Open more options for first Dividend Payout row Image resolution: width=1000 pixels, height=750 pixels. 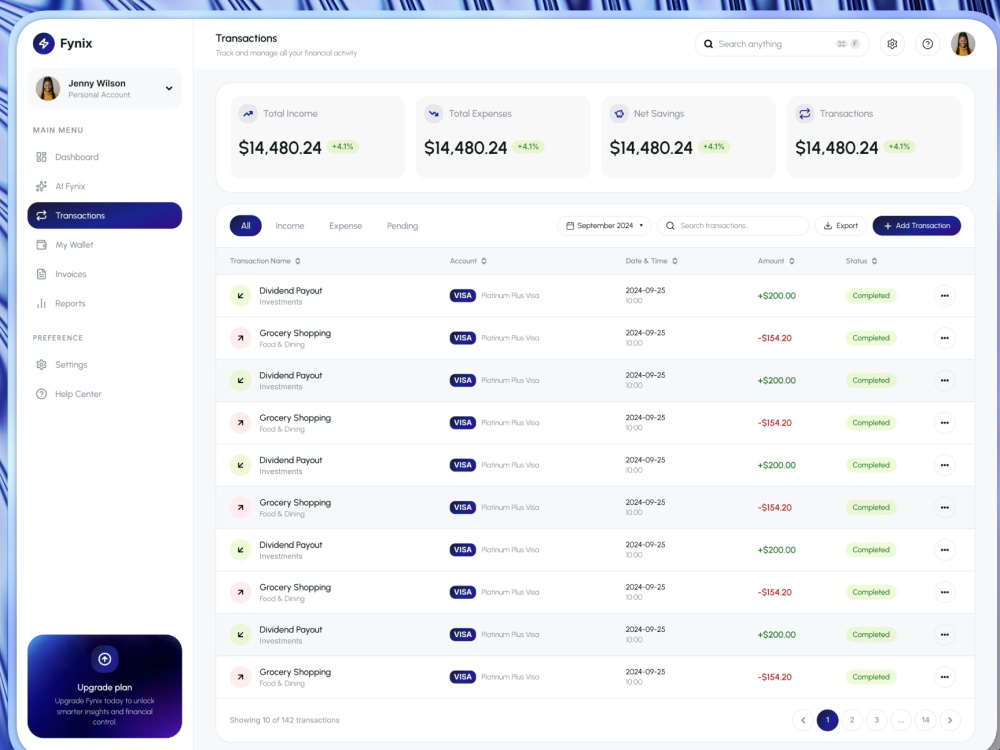click(944, 296)
